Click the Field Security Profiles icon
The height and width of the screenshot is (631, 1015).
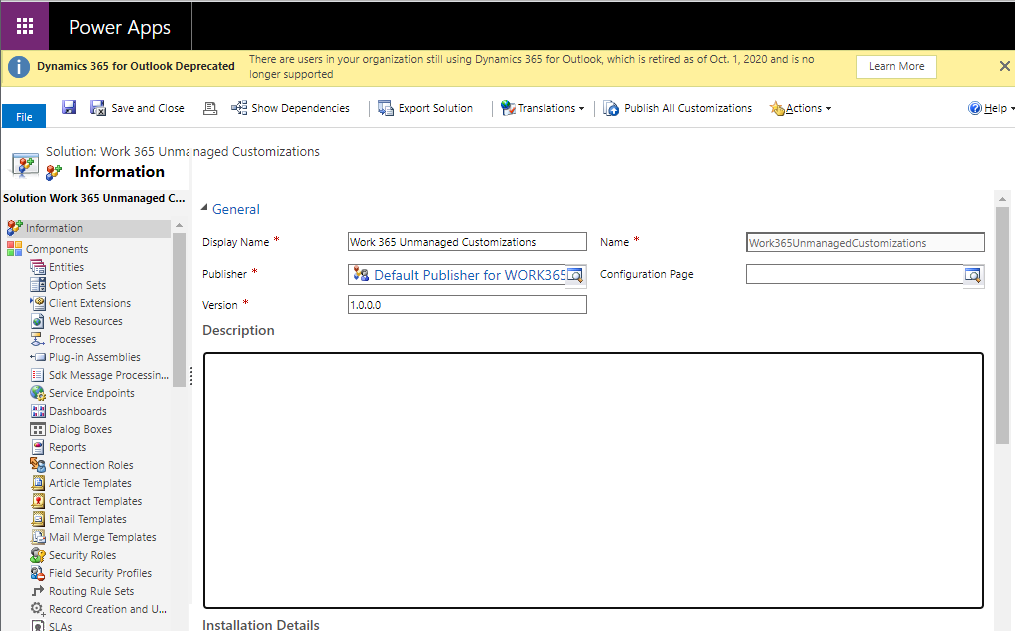point(38,573)
